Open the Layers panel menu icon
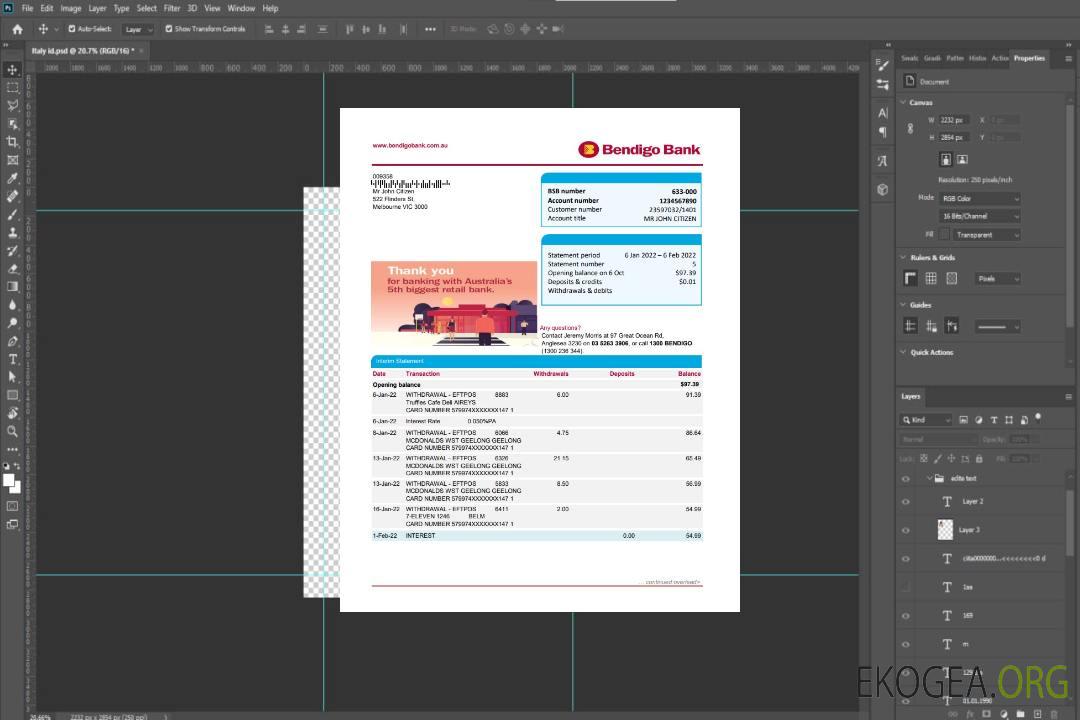This screenshot has height=720, width=1080. (x=1068, y=397)
